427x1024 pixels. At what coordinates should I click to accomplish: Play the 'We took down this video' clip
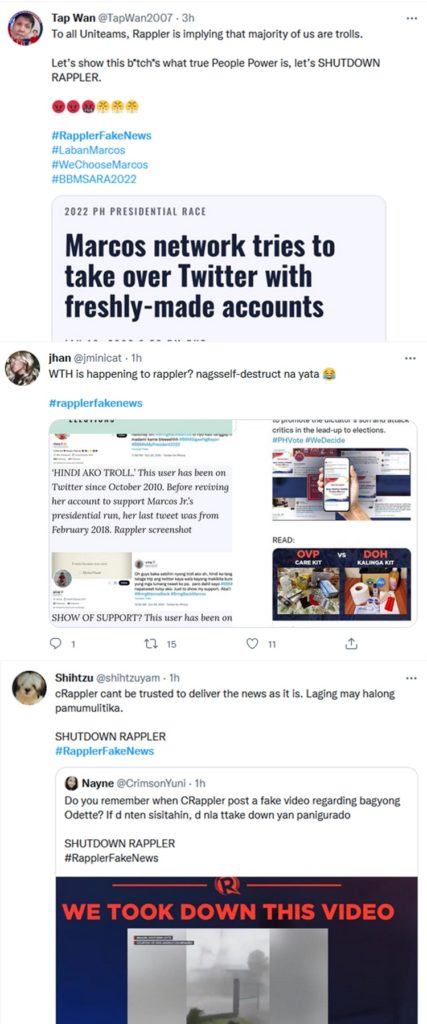(x=236, y=950)
